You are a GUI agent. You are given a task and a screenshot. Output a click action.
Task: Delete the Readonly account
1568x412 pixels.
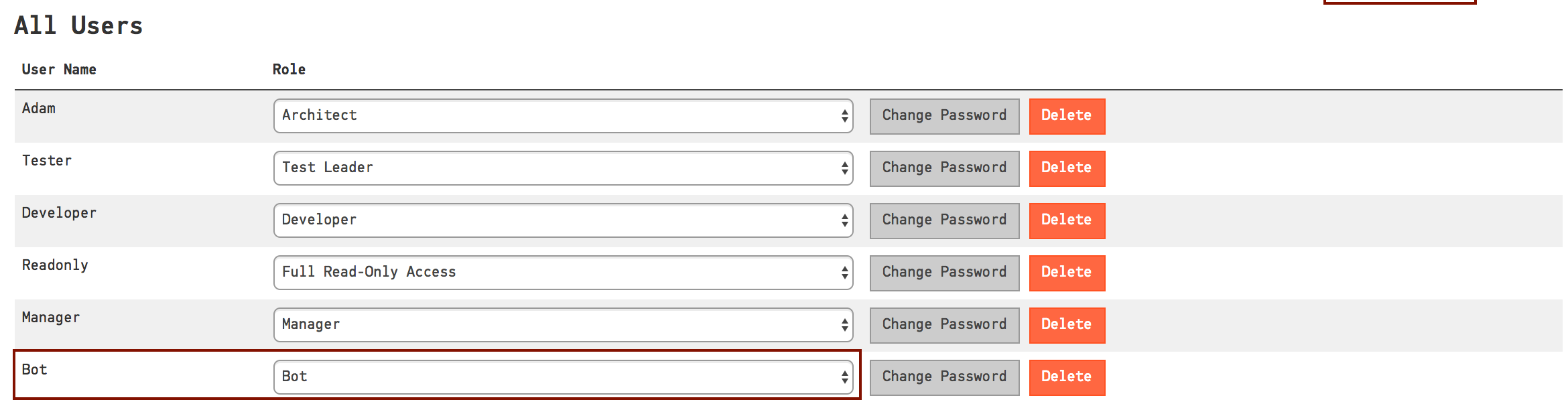[x=1067, y=272]
